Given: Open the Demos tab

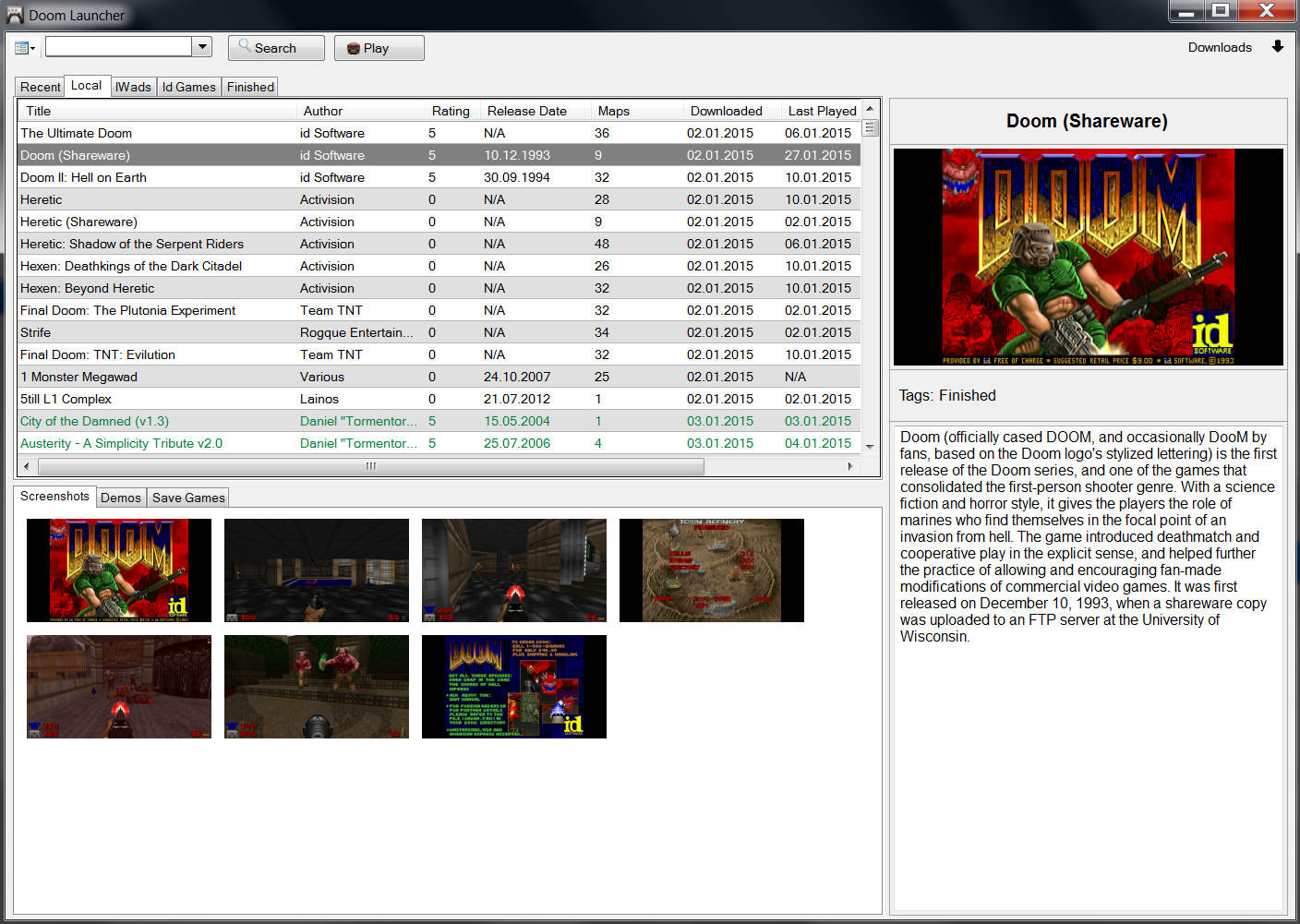Looking at the screenshot, I should (x=121, y=498).
